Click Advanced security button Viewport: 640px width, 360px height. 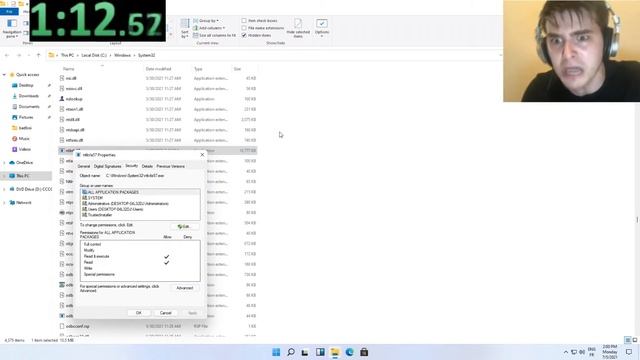tap(184, 288)
